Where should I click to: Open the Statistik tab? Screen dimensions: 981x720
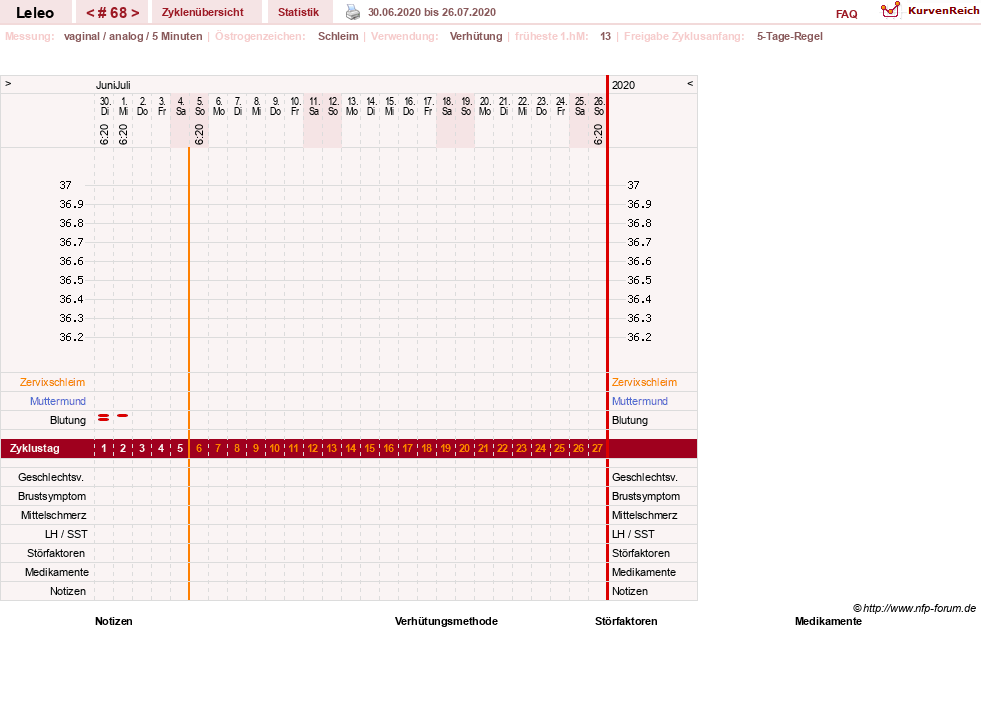[x=298, y=13]
